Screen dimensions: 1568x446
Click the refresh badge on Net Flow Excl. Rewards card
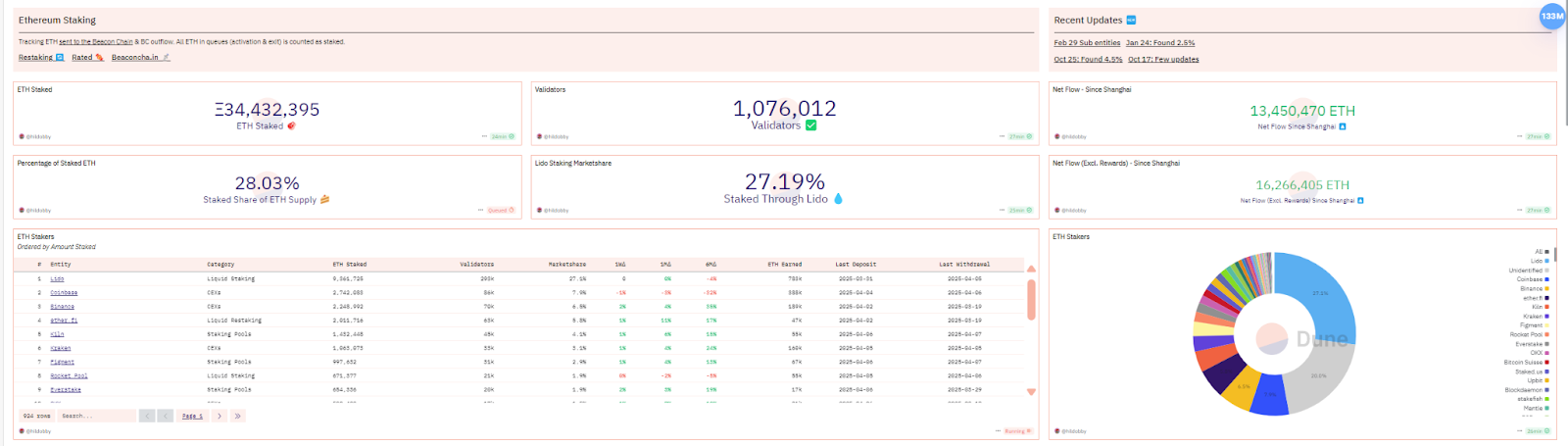(x=1538, y=211)
